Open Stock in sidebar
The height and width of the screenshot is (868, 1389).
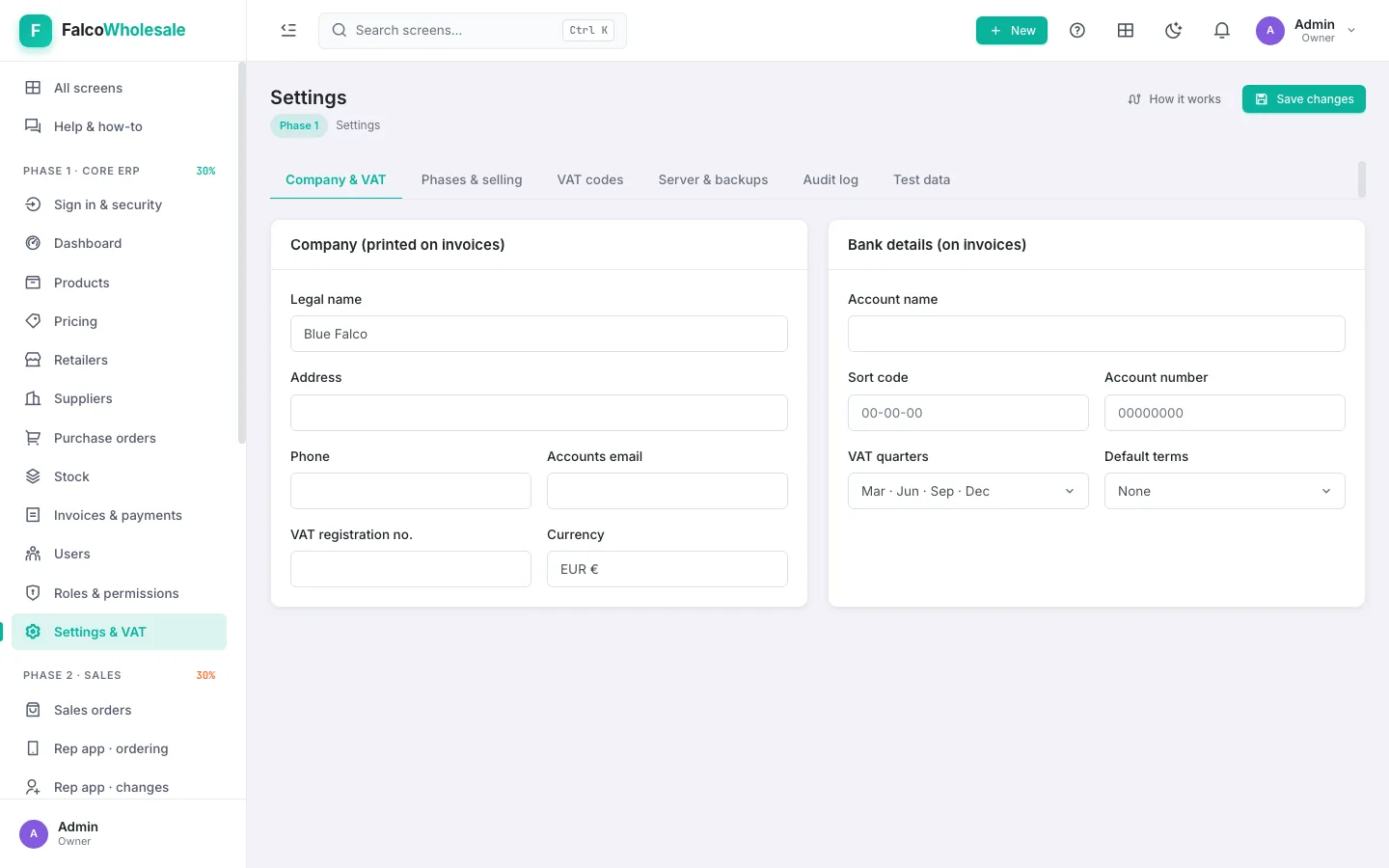pos(119,476)
